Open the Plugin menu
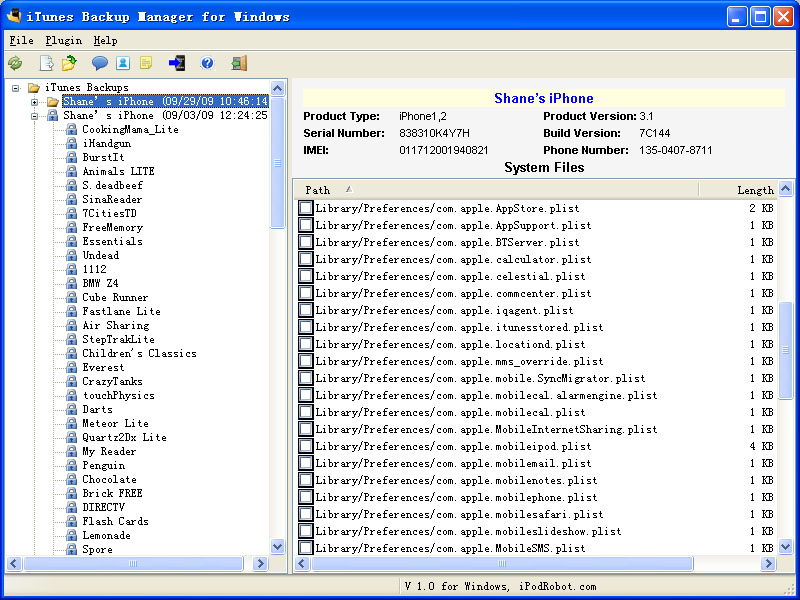Image resolution: width=800 pixels, height=600 pixels. [x=64, y=40]
